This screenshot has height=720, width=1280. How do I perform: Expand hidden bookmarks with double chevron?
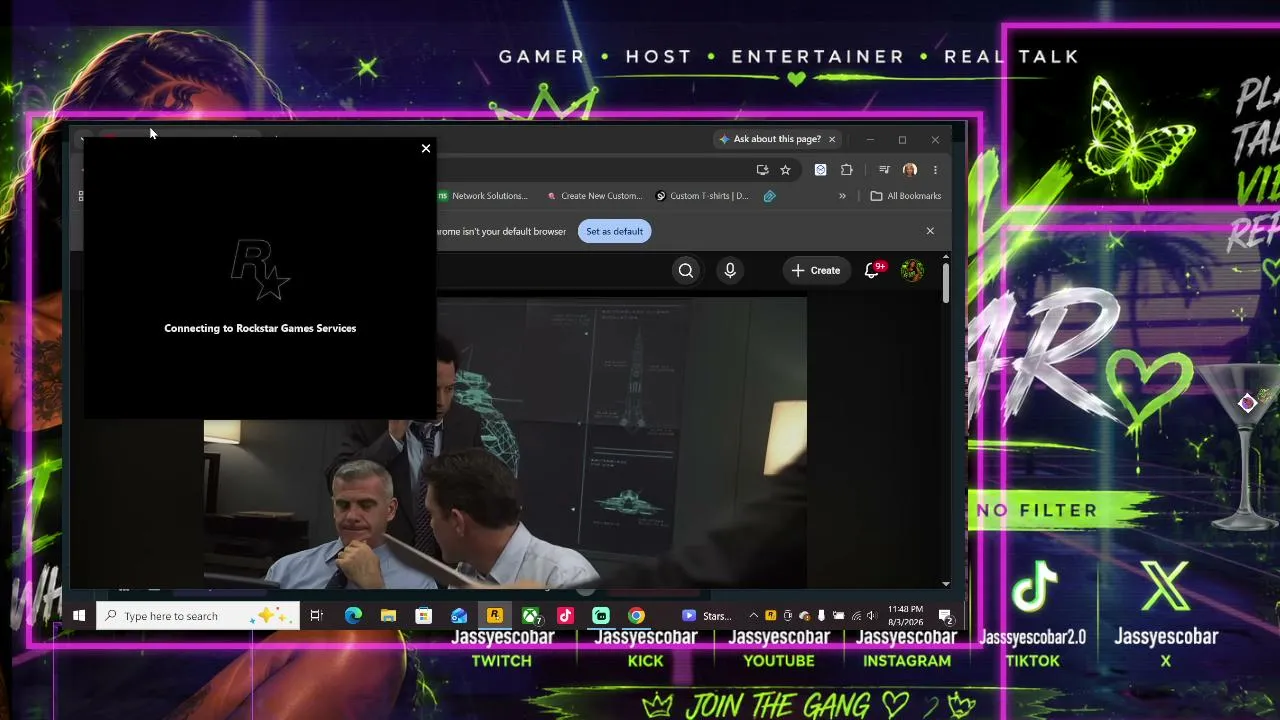pos(842,196)
